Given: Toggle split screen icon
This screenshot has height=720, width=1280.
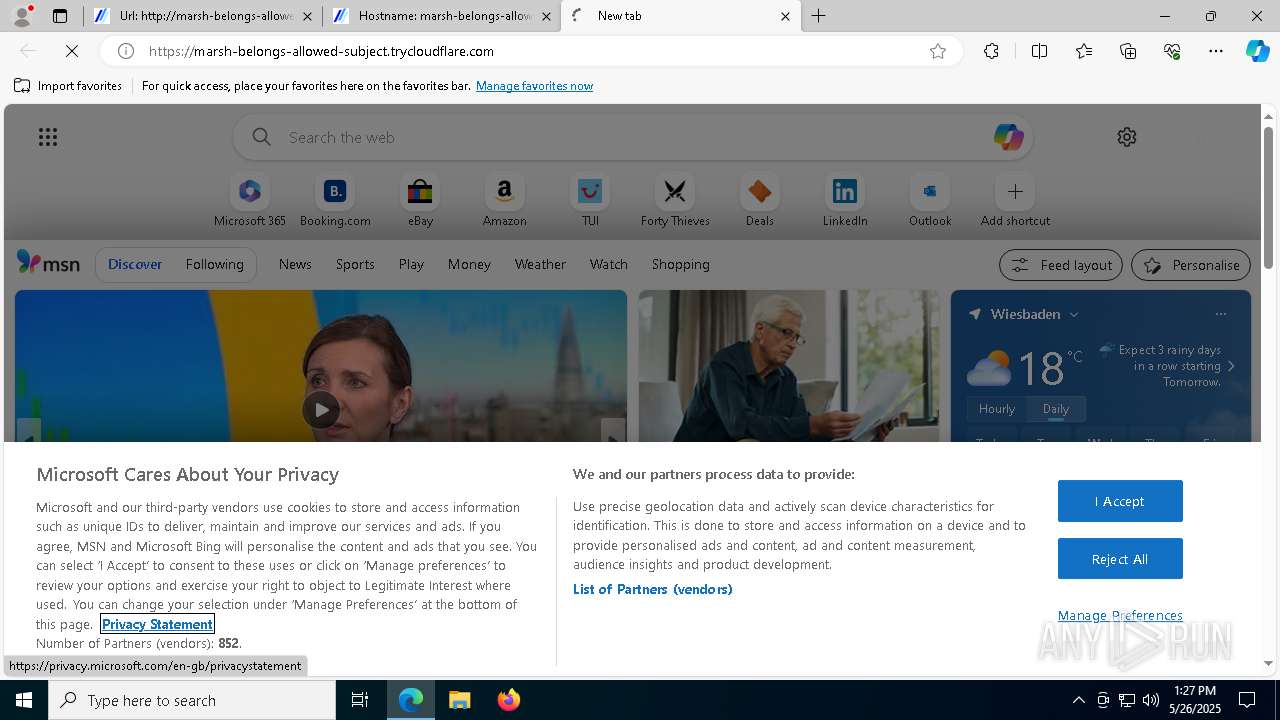Looking at the screenshot, I should click(x=1039, y=51).
